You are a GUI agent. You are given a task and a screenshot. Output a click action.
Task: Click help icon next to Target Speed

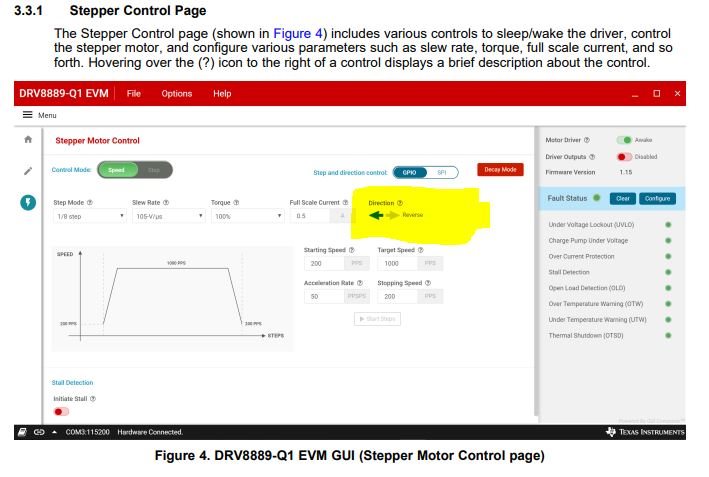[x=421, y=250]
